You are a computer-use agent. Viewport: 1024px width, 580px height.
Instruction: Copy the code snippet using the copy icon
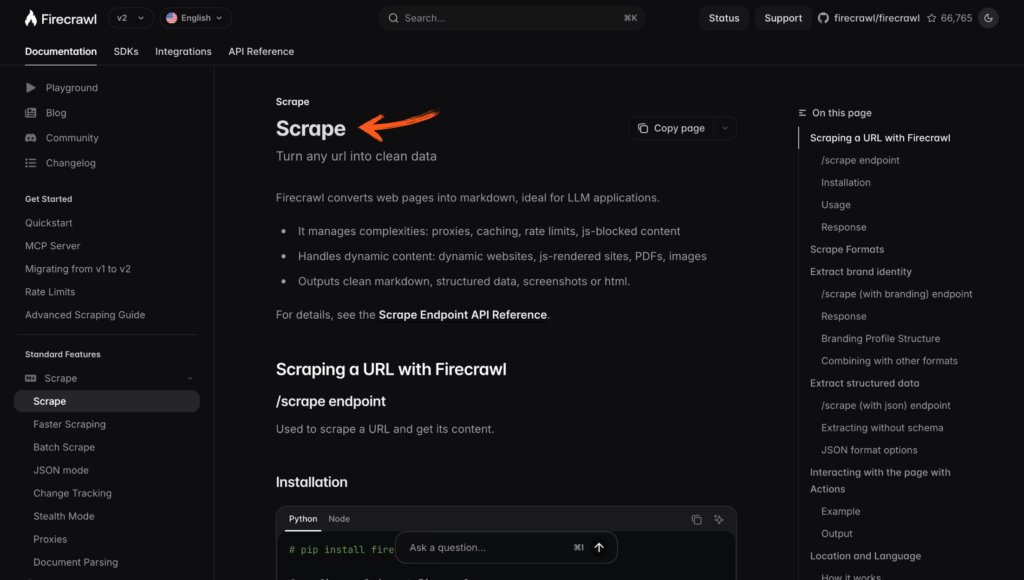click(x=697, y=519)
